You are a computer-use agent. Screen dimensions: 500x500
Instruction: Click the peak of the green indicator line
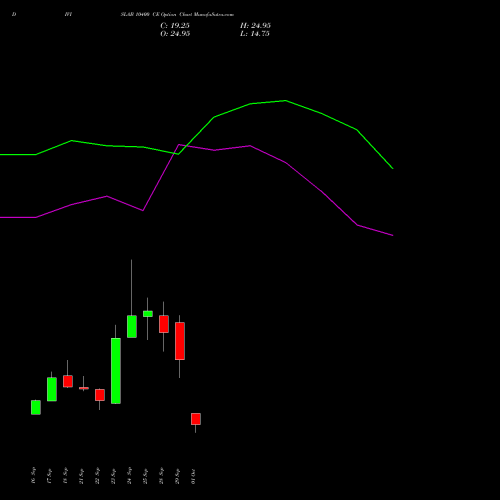tap(285, 100)
